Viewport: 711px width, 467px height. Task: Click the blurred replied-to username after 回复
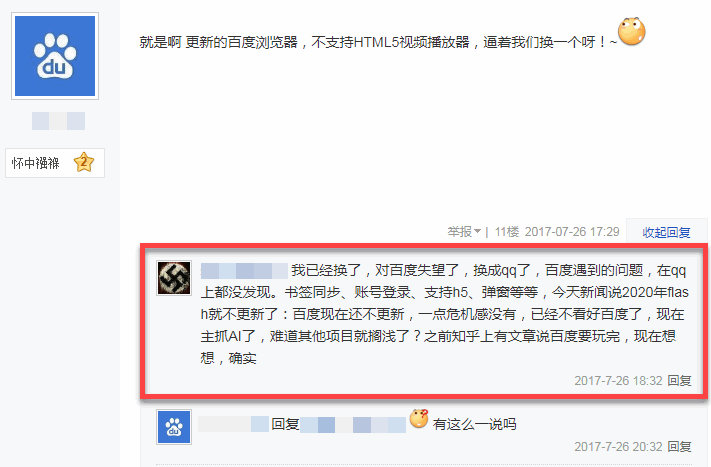pos(353,425)
